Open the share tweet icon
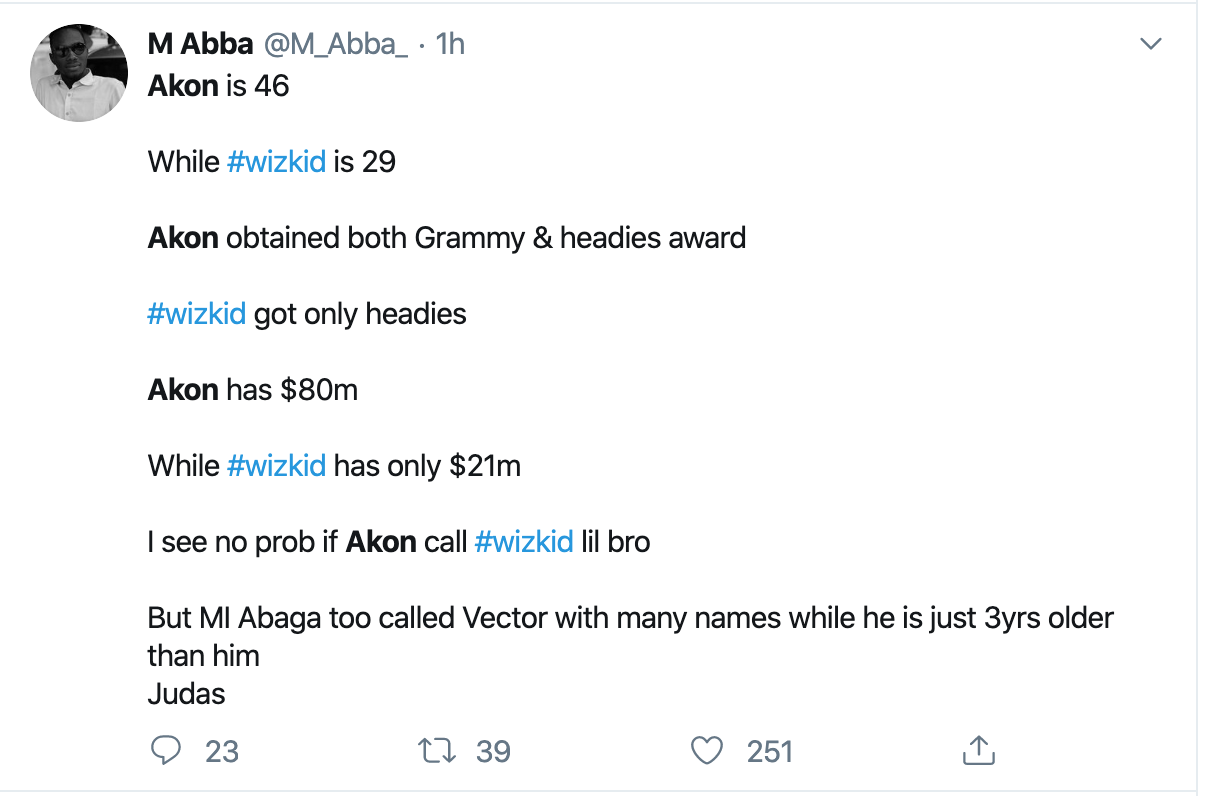This screenshot has width=1210, height=796. pyautogui.click(x=977, y=750)
